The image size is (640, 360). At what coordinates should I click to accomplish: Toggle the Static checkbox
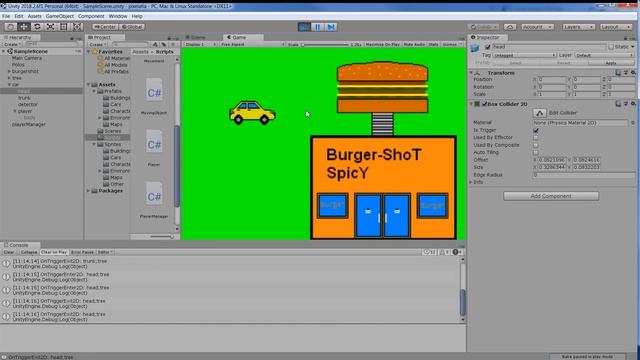point(611,47)
